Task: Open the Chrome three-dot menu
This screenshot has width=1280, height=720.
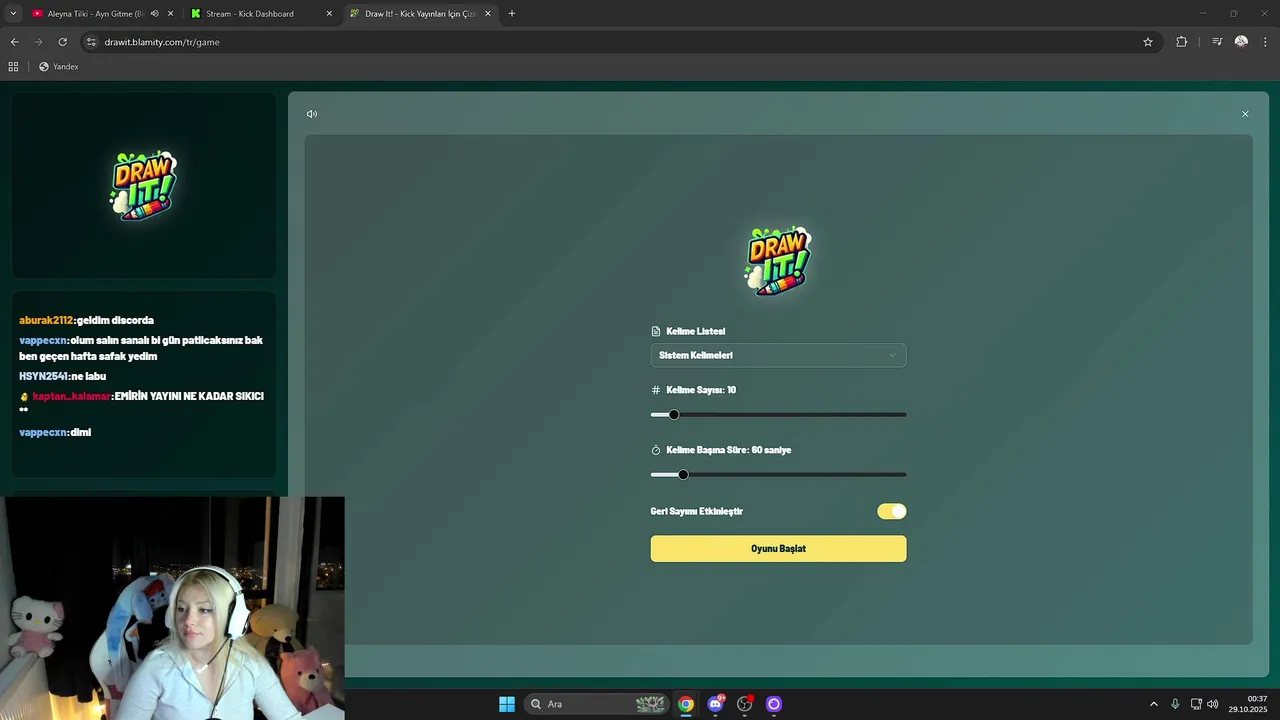Action: (x=1266, y=42)
